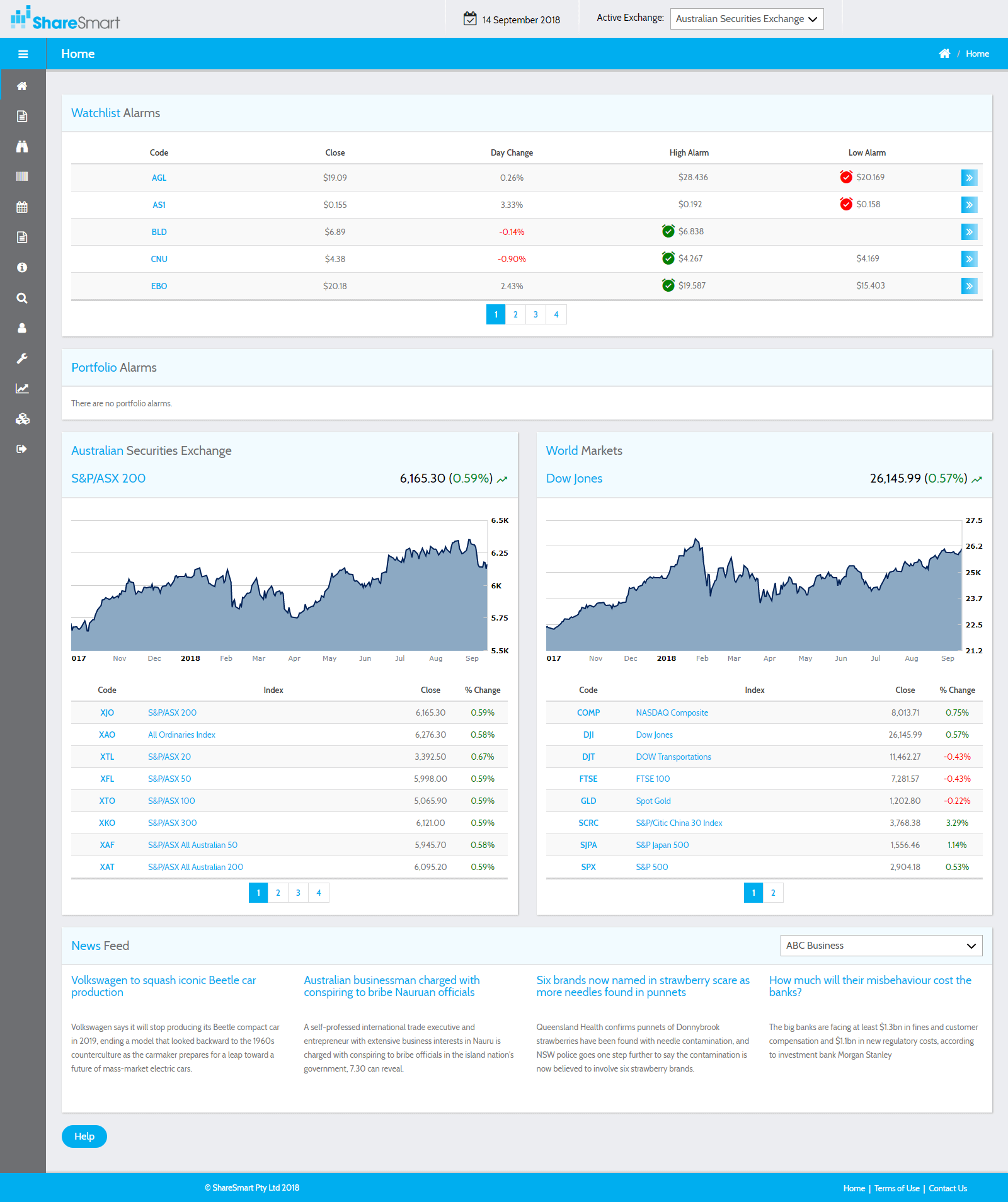Go to ASX index table page 2
The image size is (1008, 1202).
pyautogui.click(x=278, y=893)
